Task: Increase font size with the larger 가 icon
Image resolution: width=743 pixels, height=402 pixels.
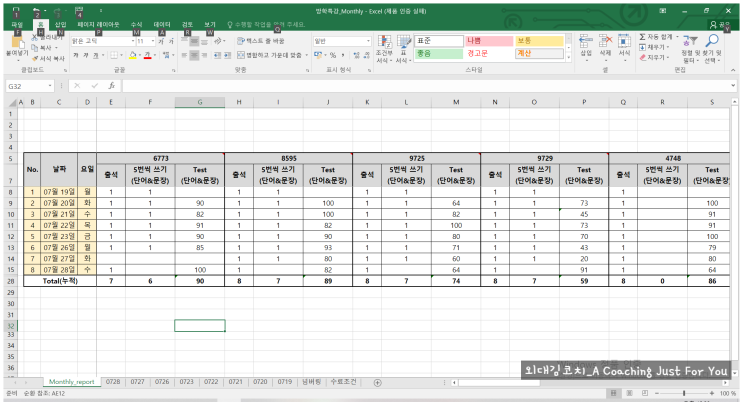Action: [162, 41]
